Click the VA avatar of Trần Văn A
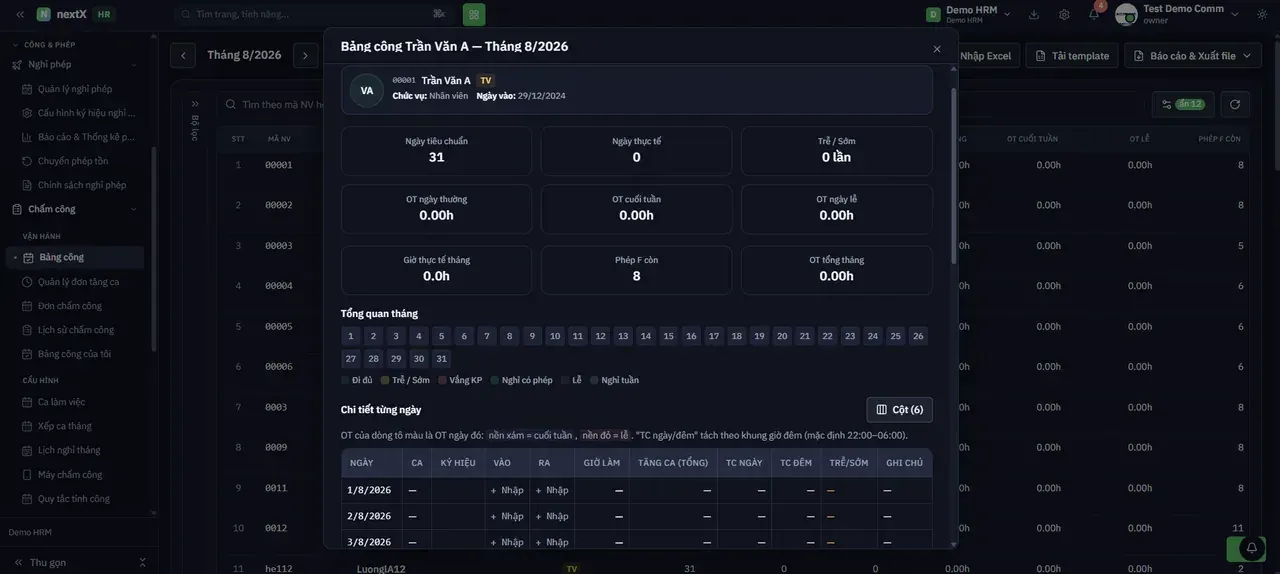 (x=367, y=91)
